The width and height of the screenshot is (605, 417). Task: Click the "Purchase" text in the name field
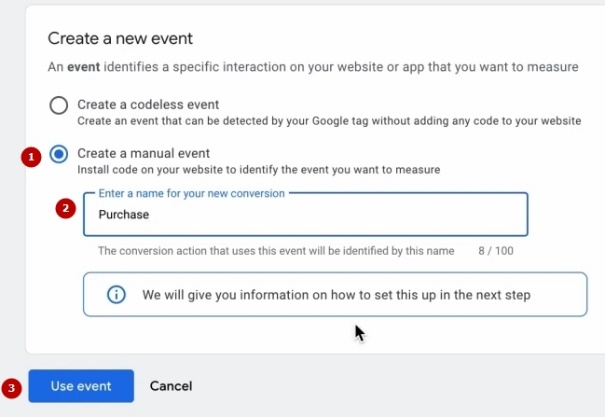124,214
